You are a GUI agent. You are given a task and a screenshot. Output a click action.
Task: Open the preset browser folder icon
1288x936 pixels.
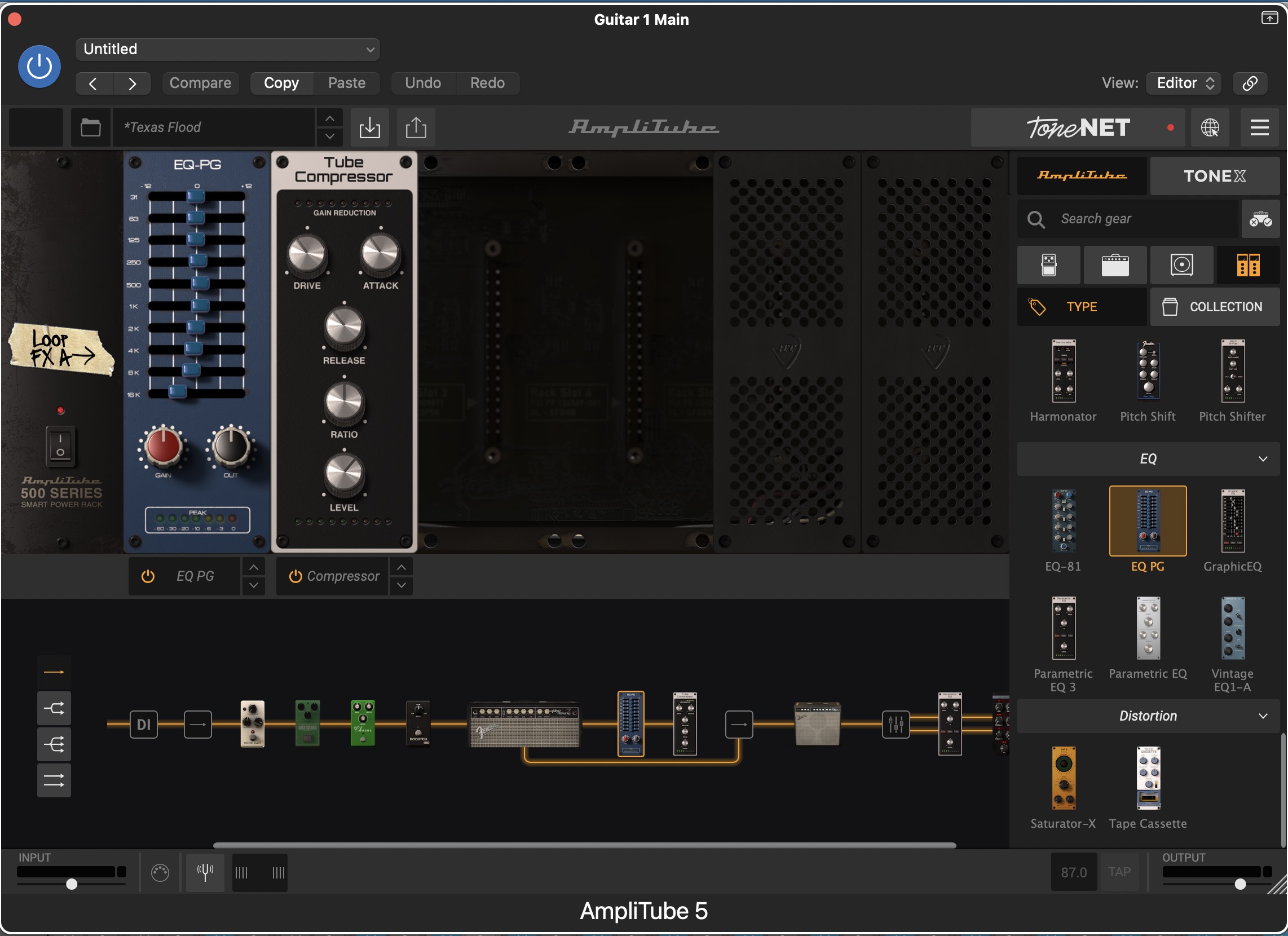click(91, 127)
